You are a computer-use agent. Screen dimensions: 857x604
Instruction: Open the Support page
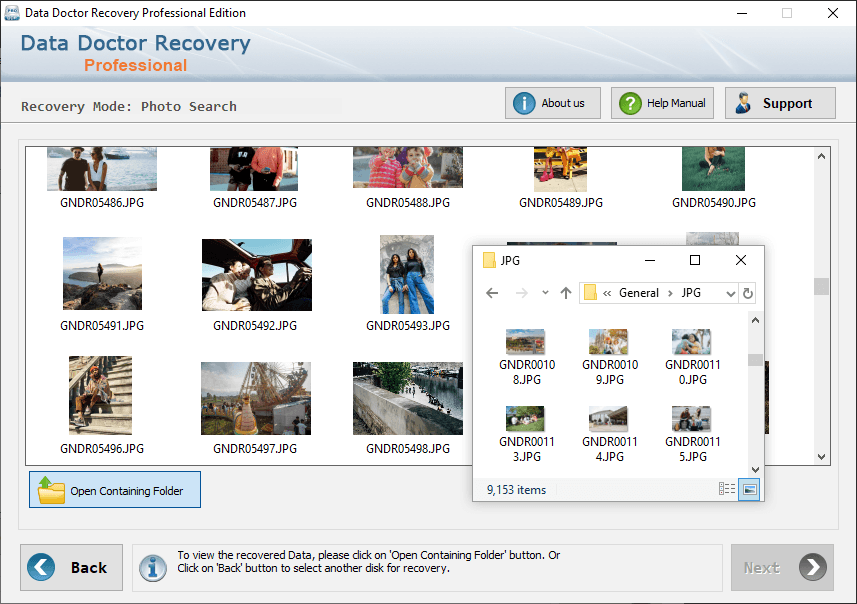point(780,103)
